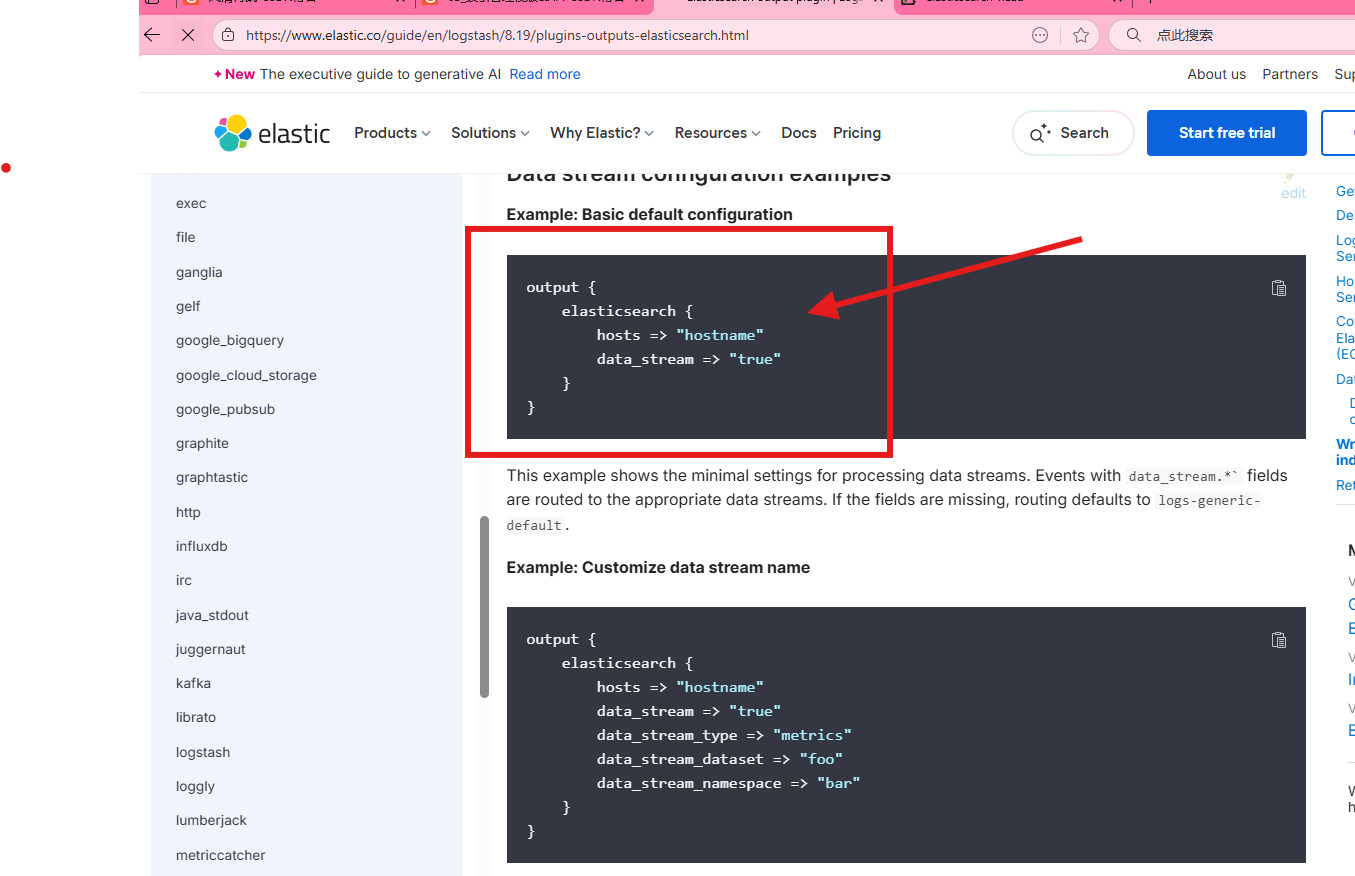
Task: Select graphtastic in the plugin list
Action: click(212, 477)
